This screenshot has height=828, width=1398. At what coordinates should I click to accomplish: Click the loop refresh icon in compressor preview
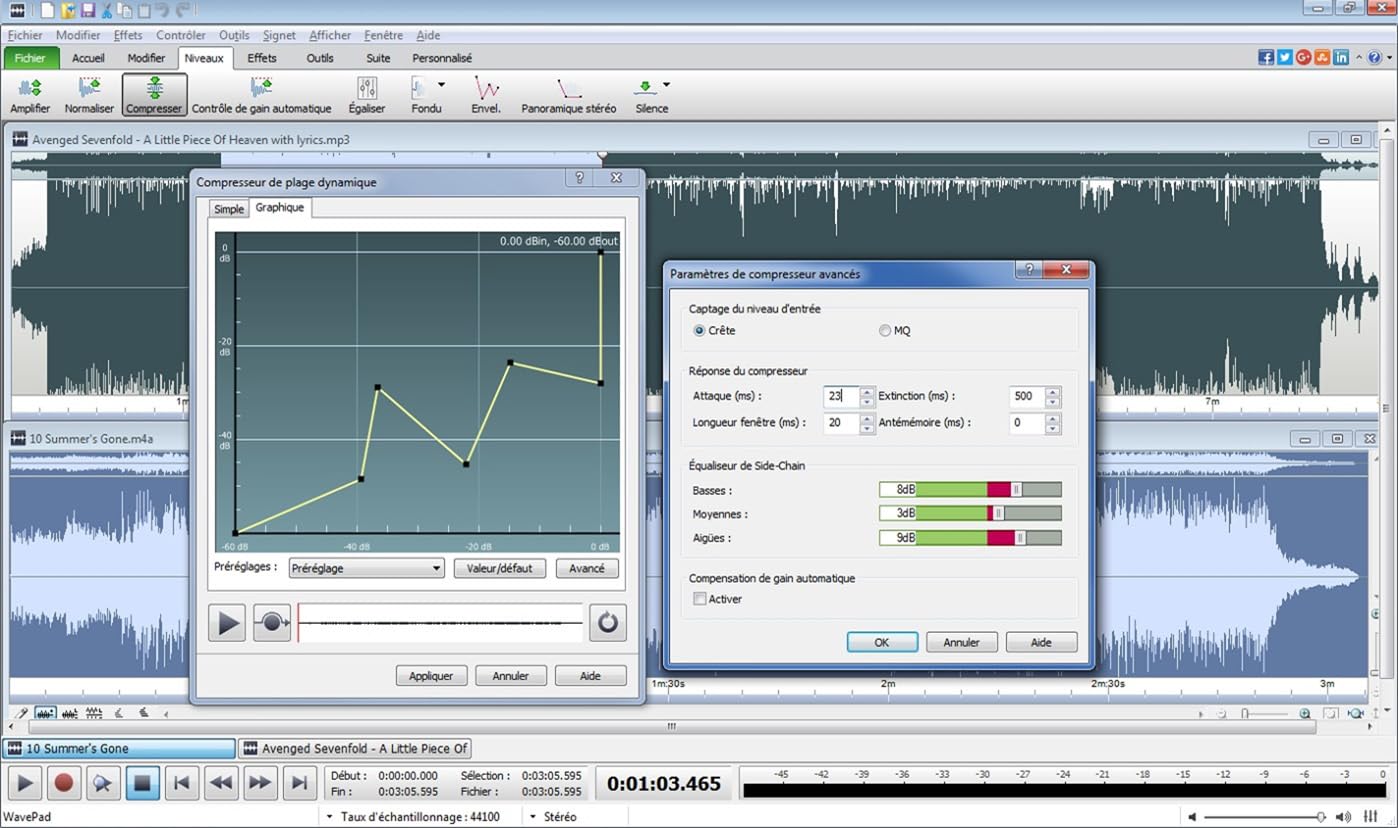(607, 623)
